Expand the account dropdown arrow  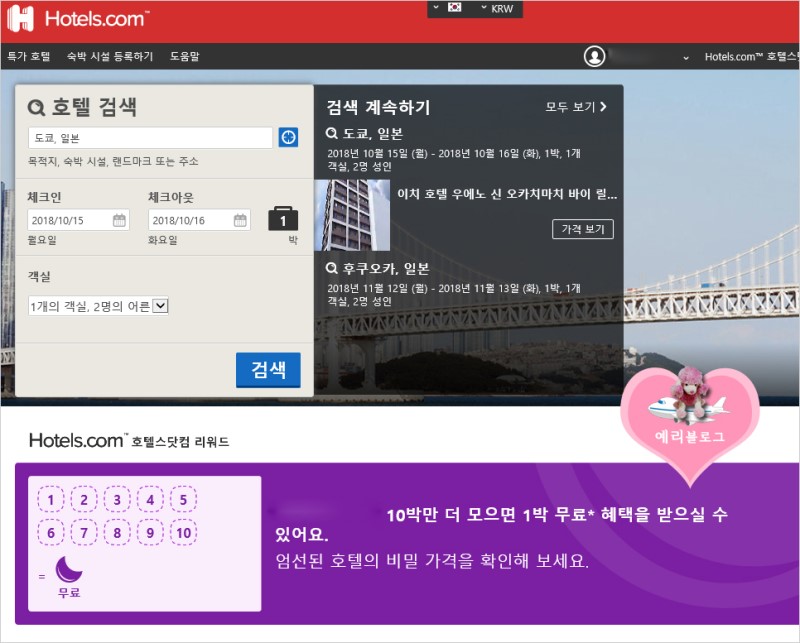[x=686, y=58]
